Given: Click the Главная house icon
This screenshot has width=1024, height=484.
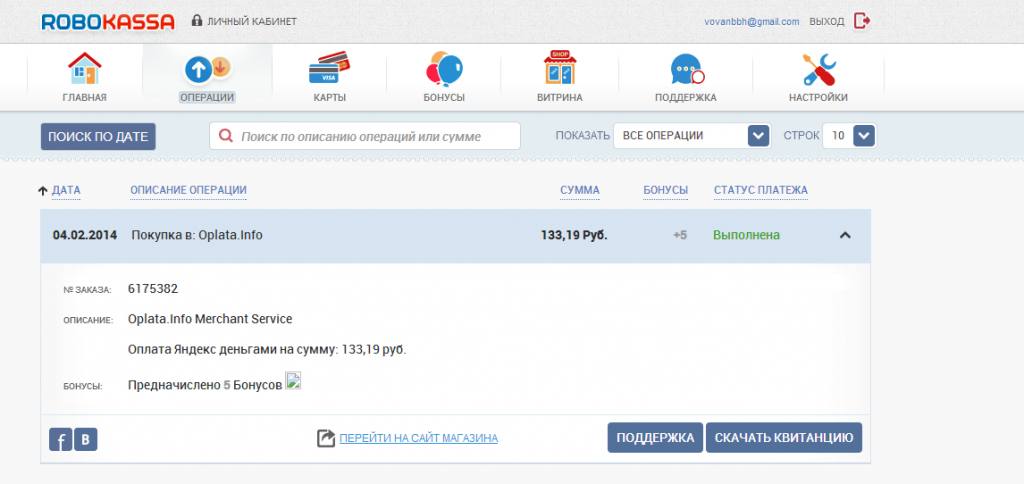Looking at the screenshot, I should pyautogui.click(x=84, y=69).
